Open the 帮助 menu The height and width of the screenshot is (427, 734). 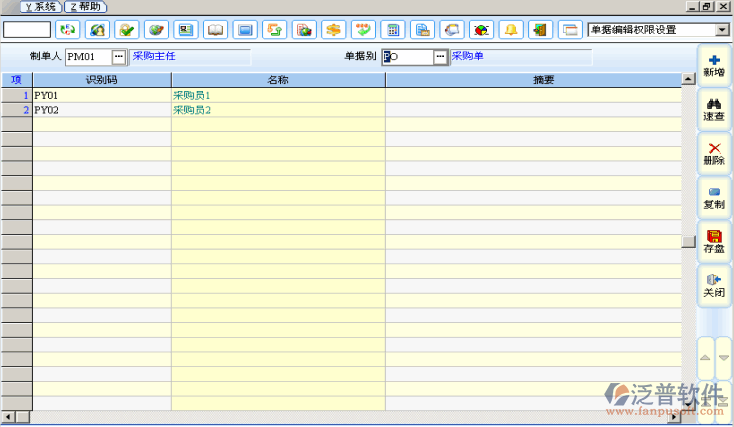coord(84,7)
